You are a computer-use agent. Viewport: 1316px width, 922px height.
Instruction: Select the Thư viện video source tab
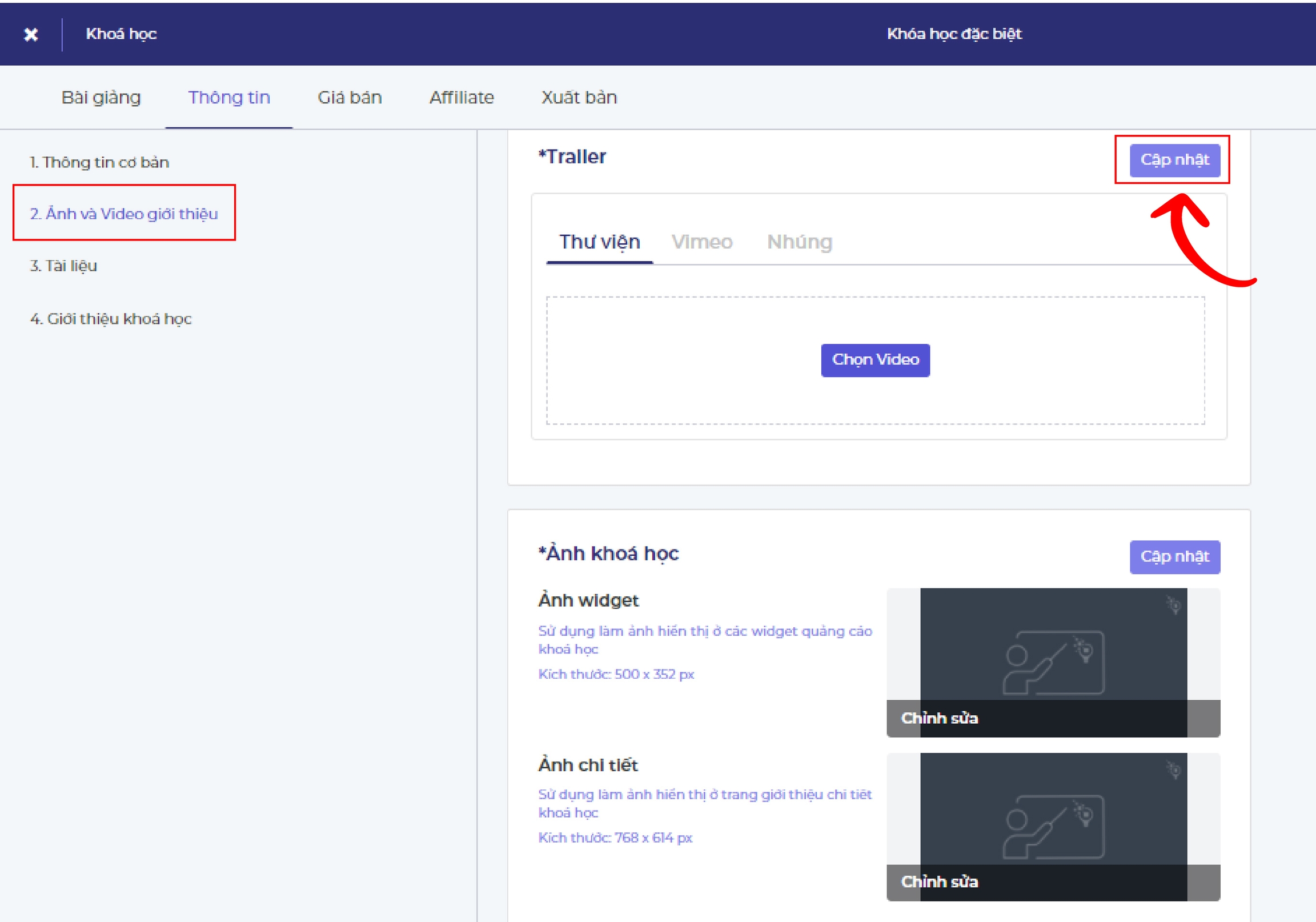(599, 242)
